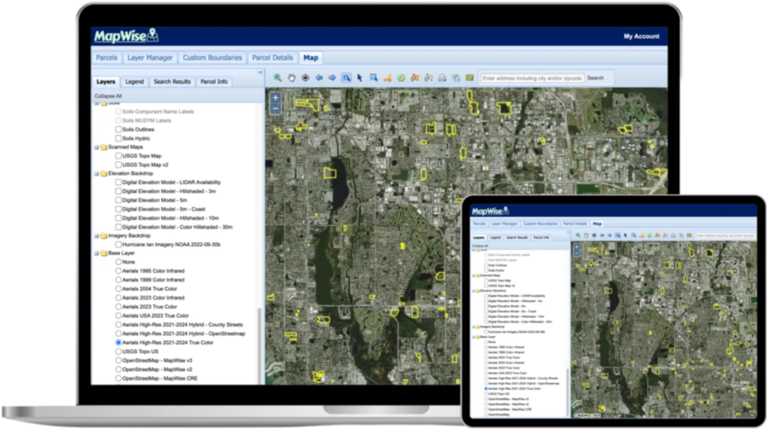The height and width of the screenshot is (430, 768).
Task: Enable the Soils Outlines layer checkbox
Action: [x=118, y=129]
